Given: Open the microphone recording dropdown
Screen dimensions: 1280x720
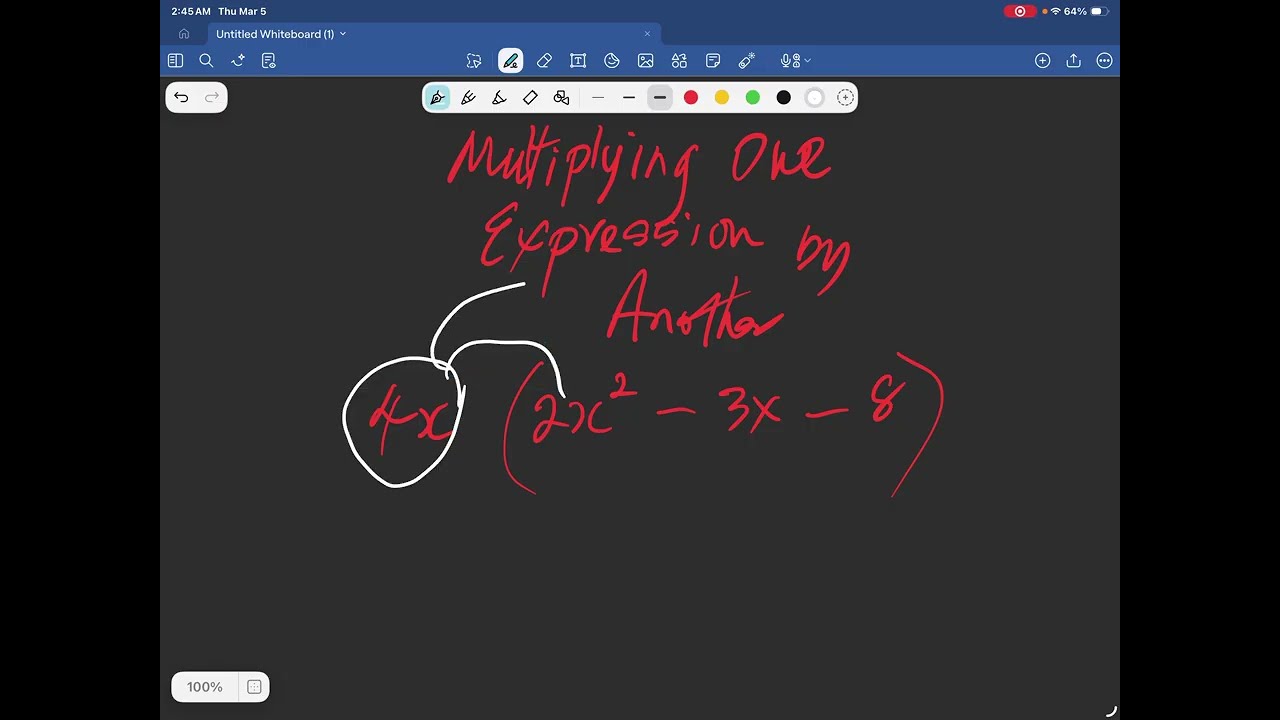Looking at the screenshot, I should pos(795,61).
